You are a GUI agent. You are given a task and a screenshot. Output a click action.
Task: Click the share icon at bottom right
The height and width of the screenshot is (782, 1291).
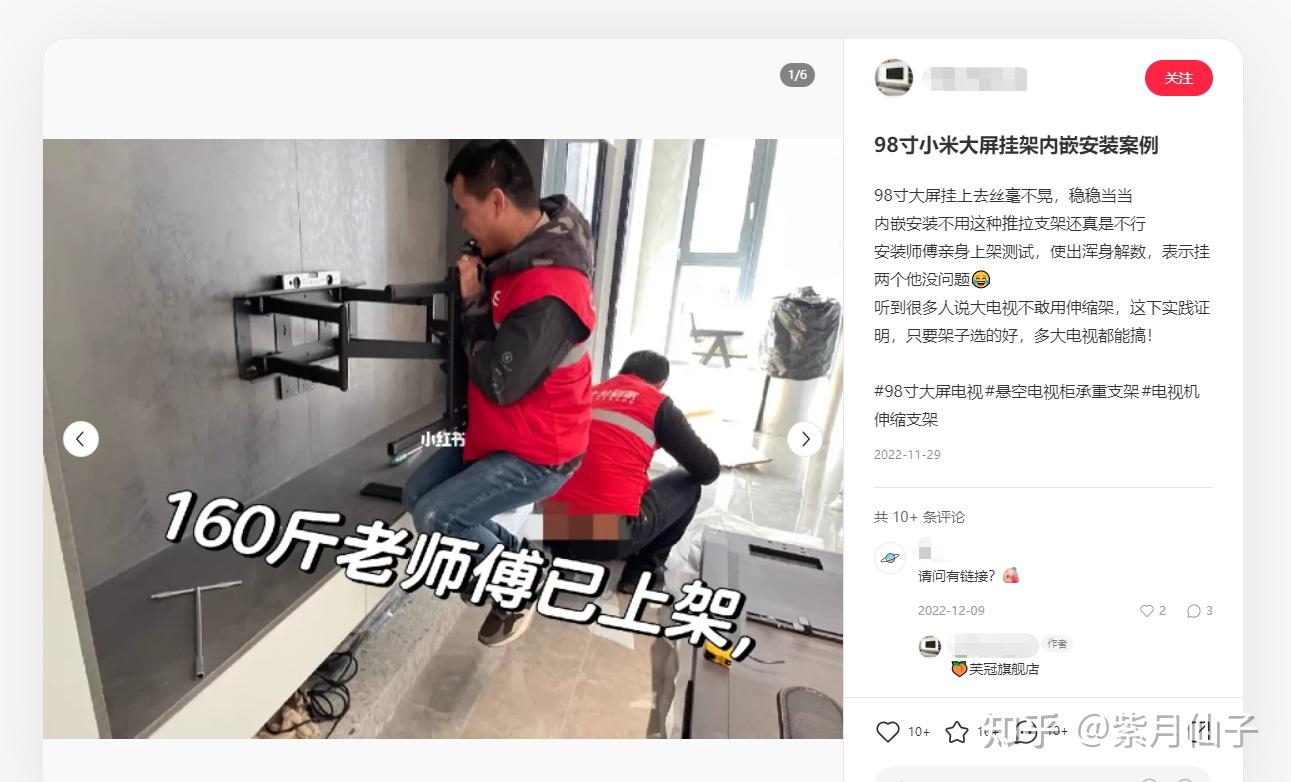1201,732
